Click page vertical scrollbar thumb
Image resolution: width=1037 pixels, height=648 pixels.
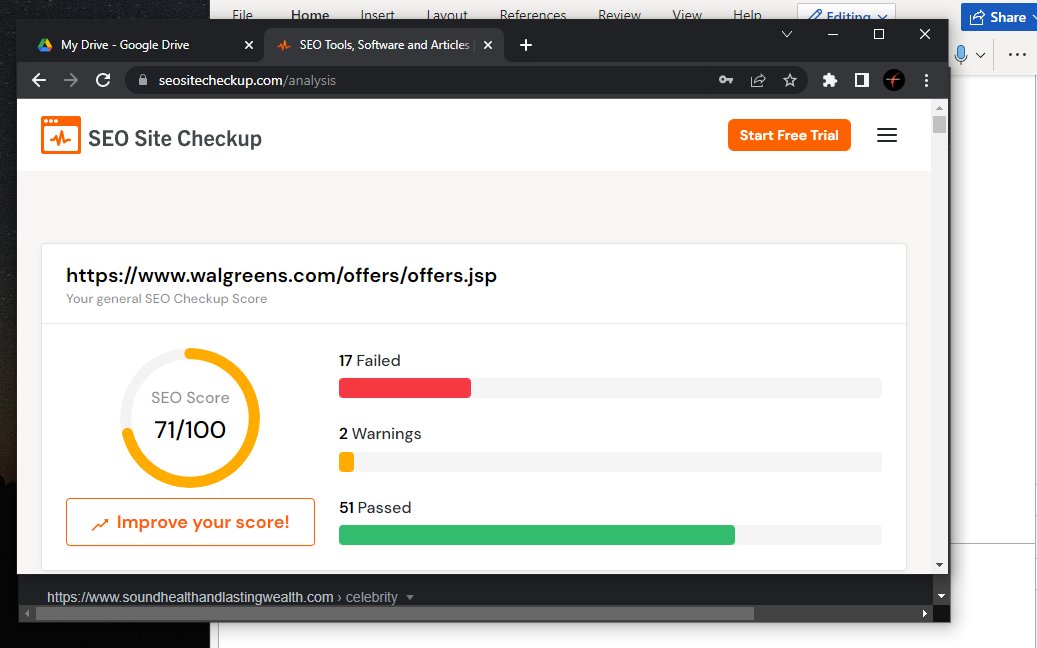939,124
